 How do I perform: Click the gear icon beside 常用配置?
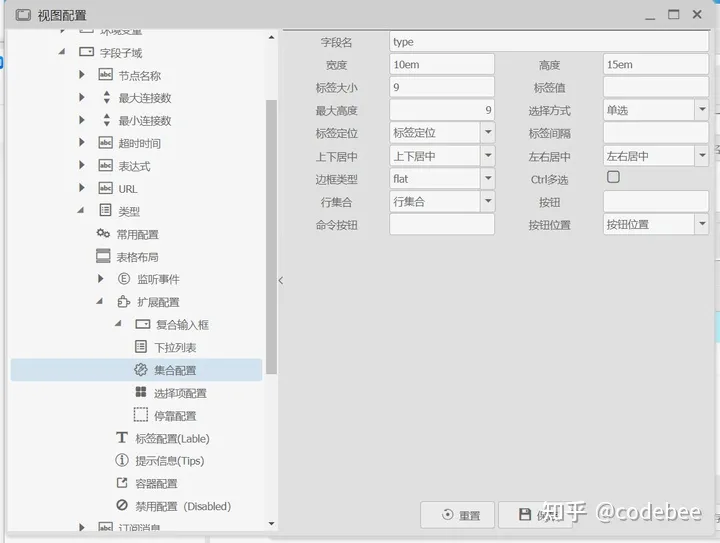pyautogui.click(x=103, y=234)
